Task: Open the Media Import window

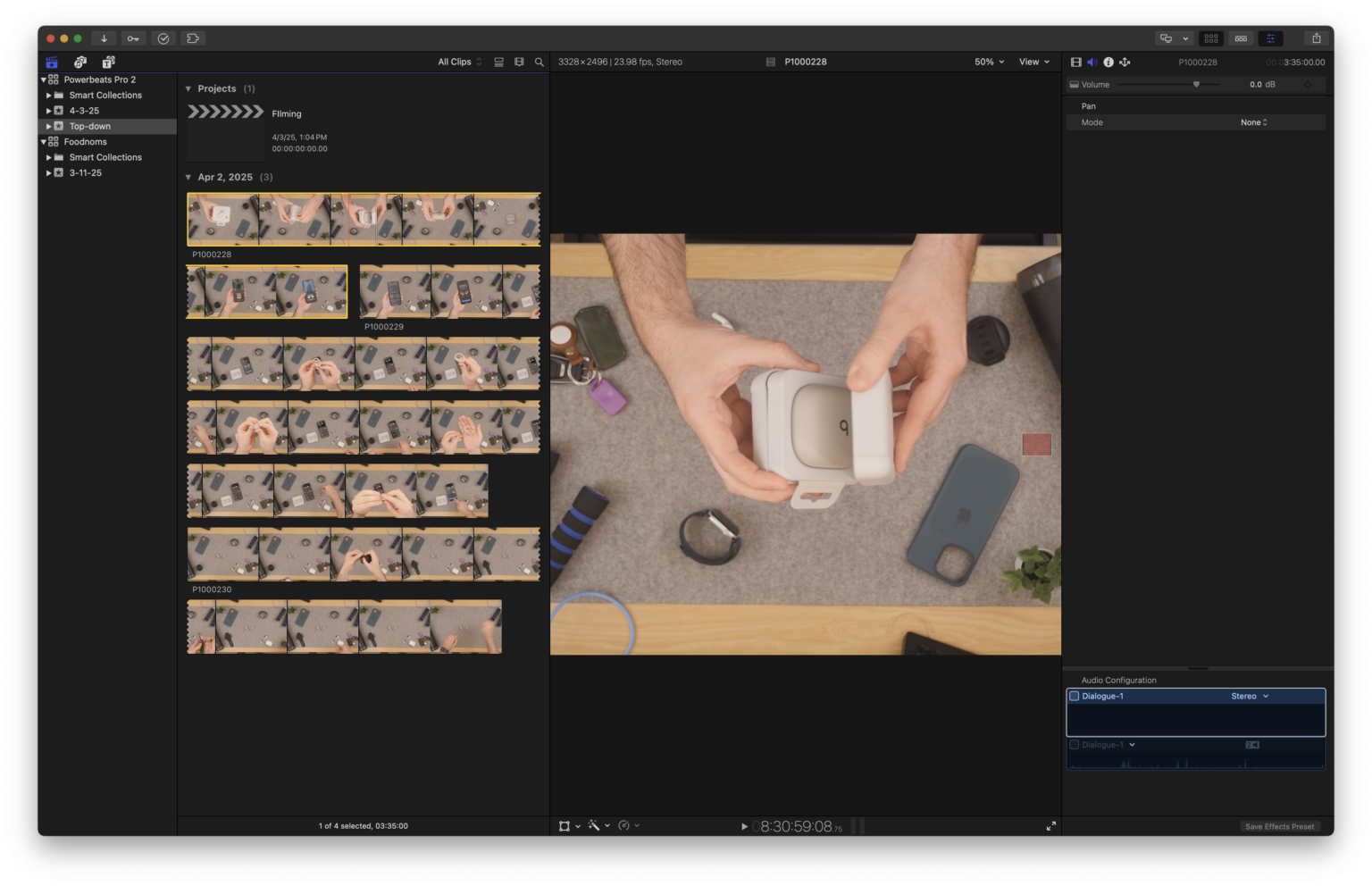Action: pos(105,38)
